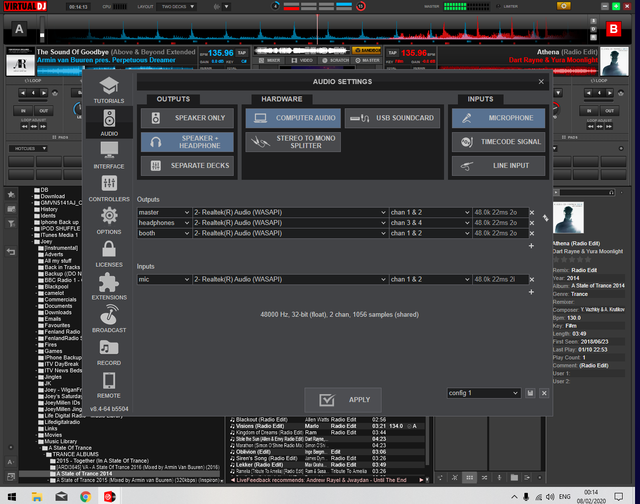Click deck A loop Out button

[x=43, y=111]
